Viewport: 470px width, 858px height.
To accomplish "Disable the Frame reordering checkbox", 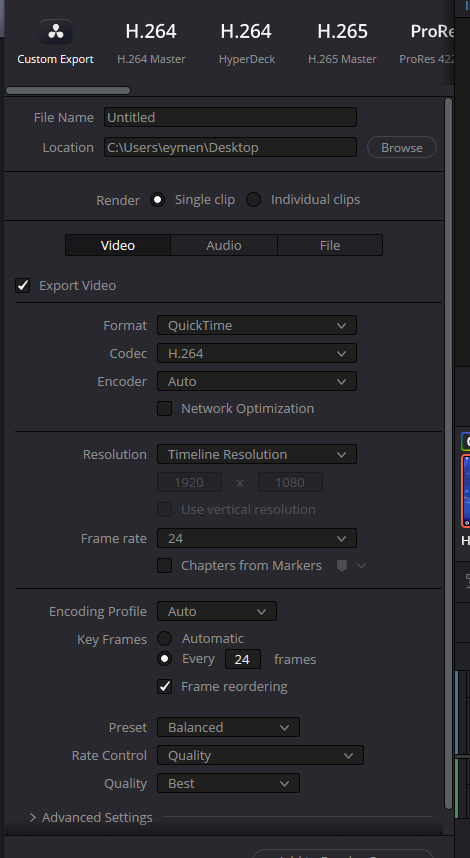I will pos(165,686).
